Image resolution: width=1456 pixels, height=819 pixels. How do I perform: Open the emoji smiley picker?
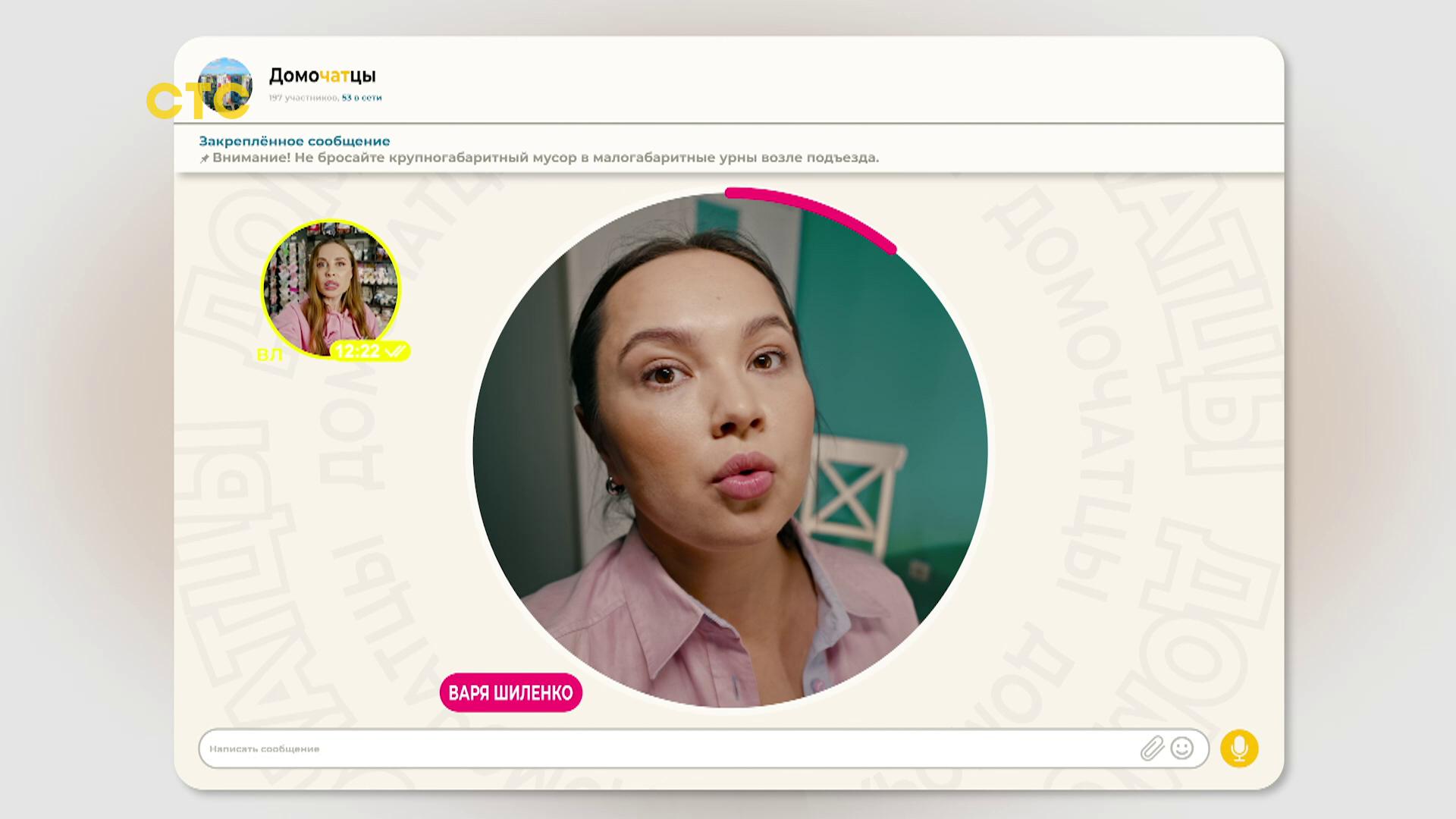pos(1181,748)
